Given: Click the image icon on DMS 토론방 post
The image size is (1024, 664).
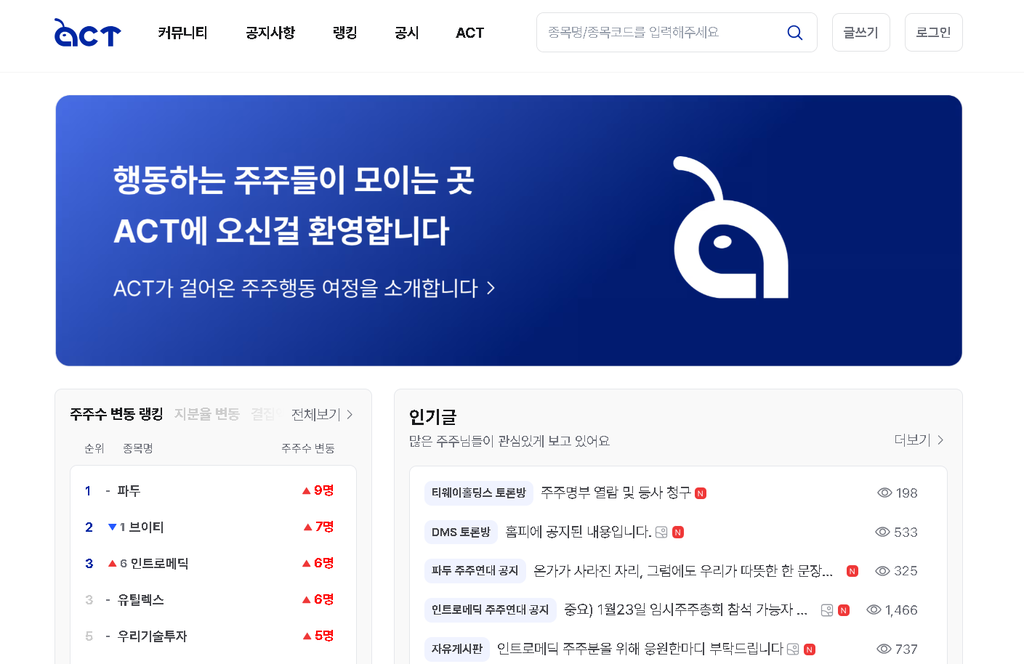Looking at the screenshot, I should tap(661, 532).
